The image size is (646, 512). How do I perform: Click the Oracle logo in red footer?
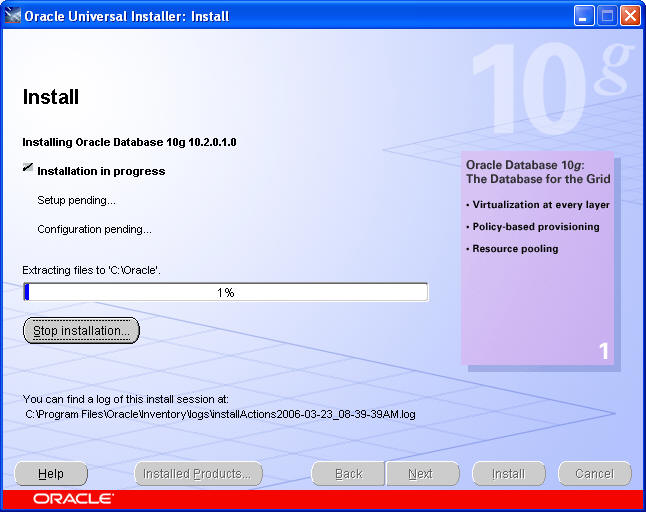[72, 498]
